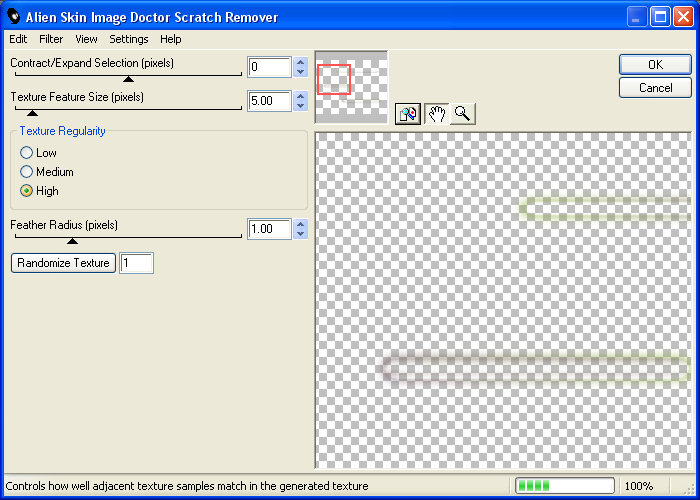Click the Alien Skin title bar icon
The height and width of the screenshot is (500, 700).
click(x=14, y=17)
